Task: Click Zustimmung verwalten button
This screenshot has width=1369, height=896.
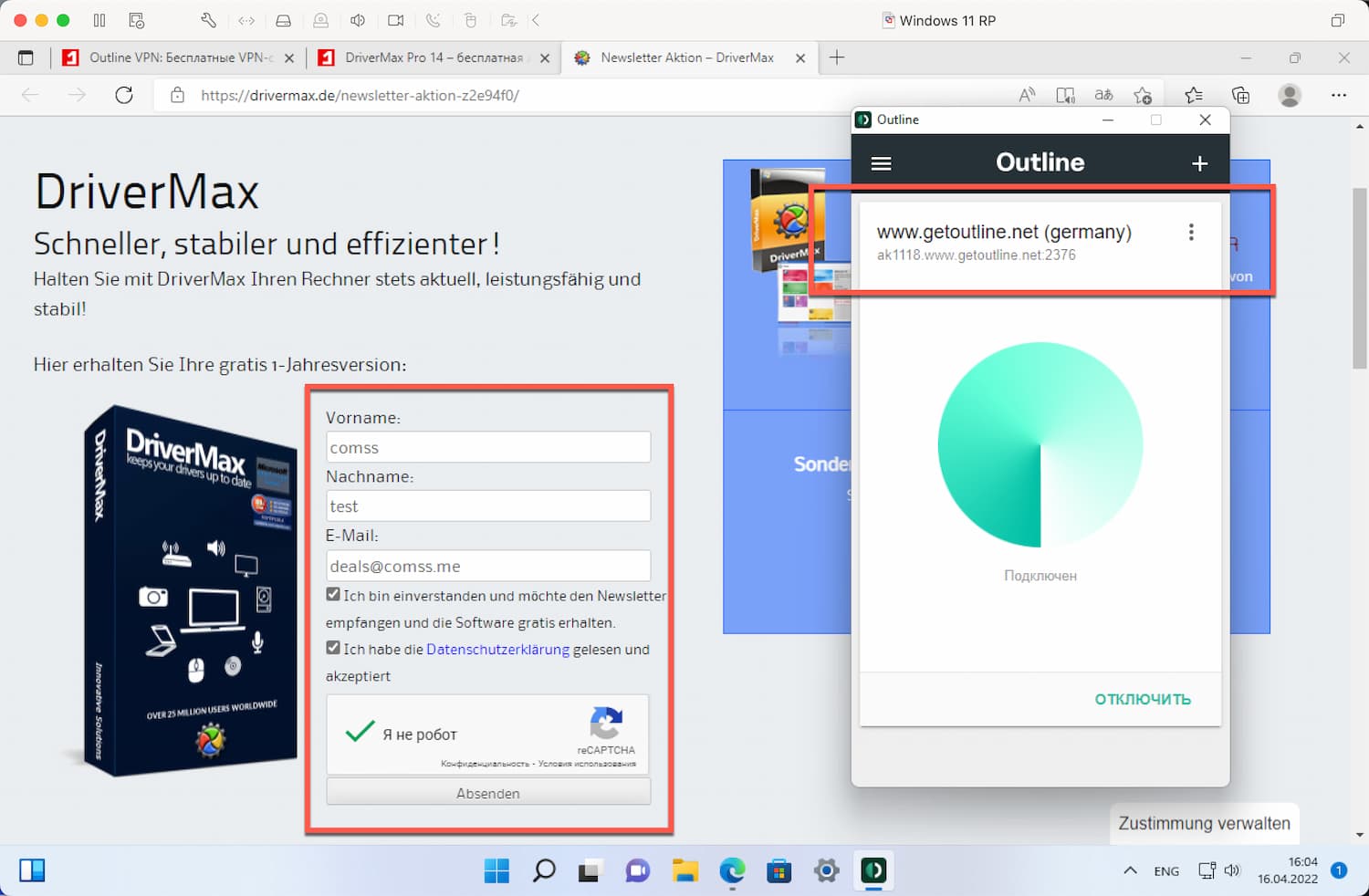Action: click(x=1205, y=823)
